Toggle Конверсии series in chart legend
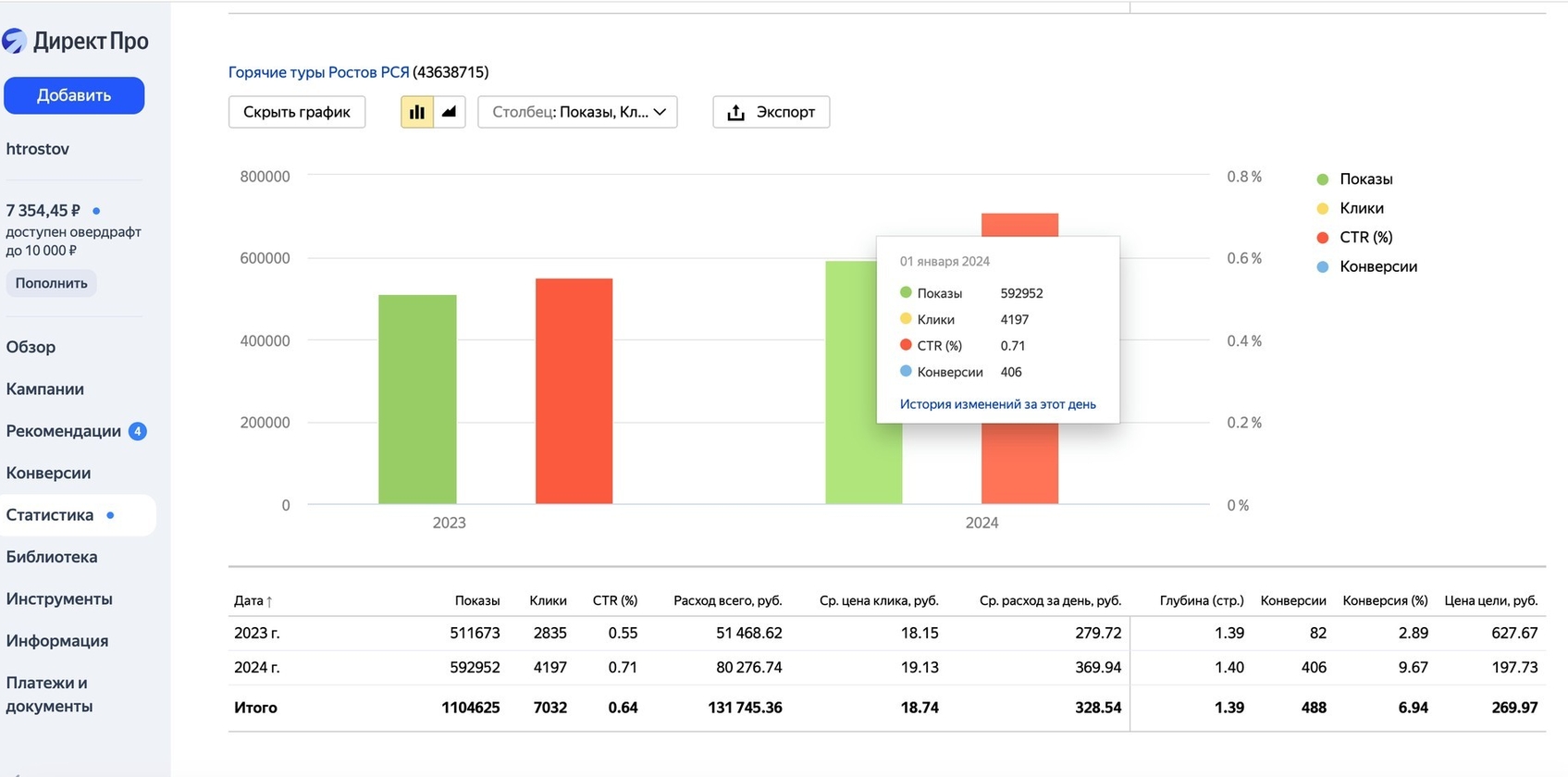This screenshot has width=1568, height=777. 1377,266
